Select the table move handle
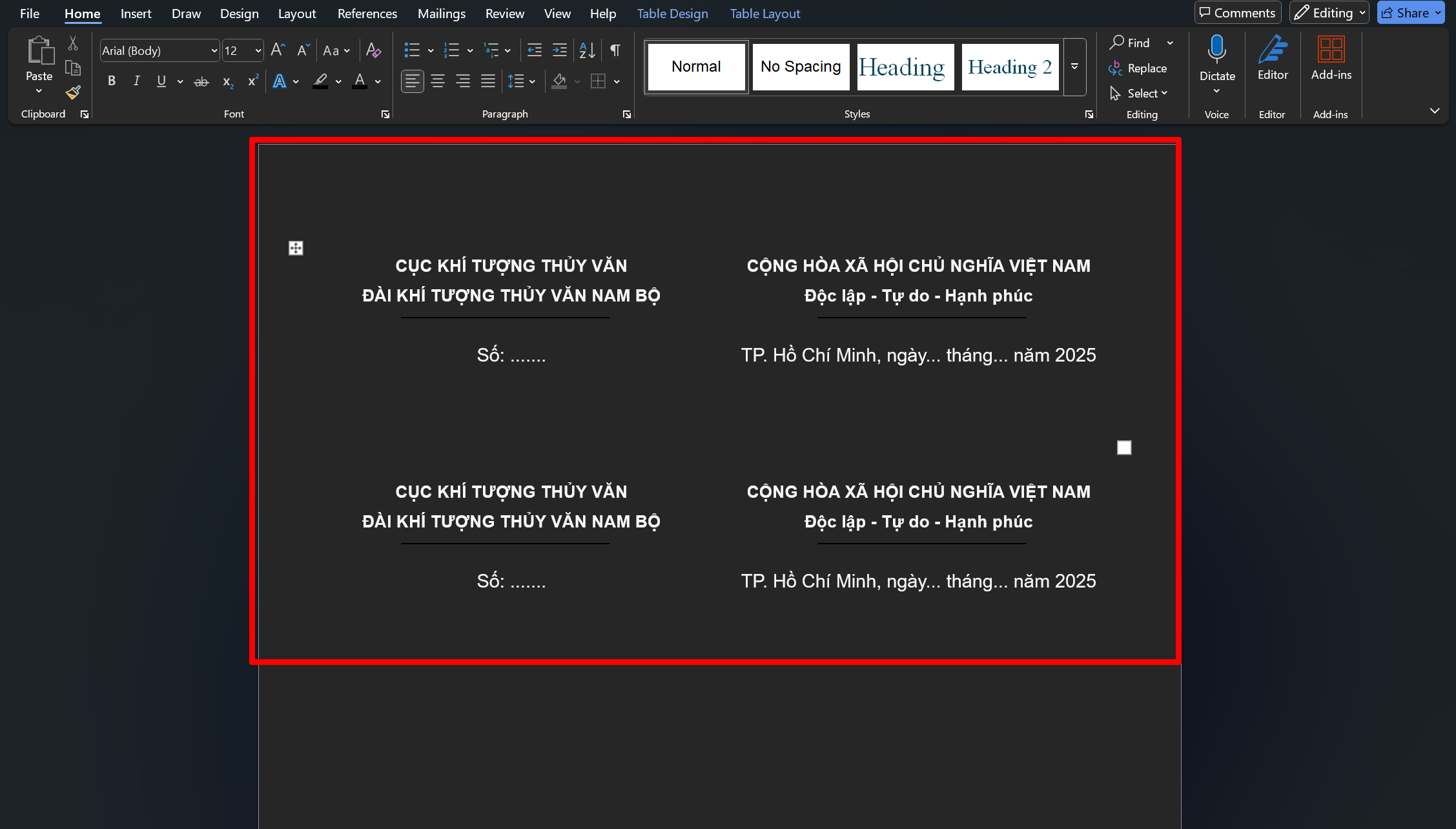 tap(295, 248)
